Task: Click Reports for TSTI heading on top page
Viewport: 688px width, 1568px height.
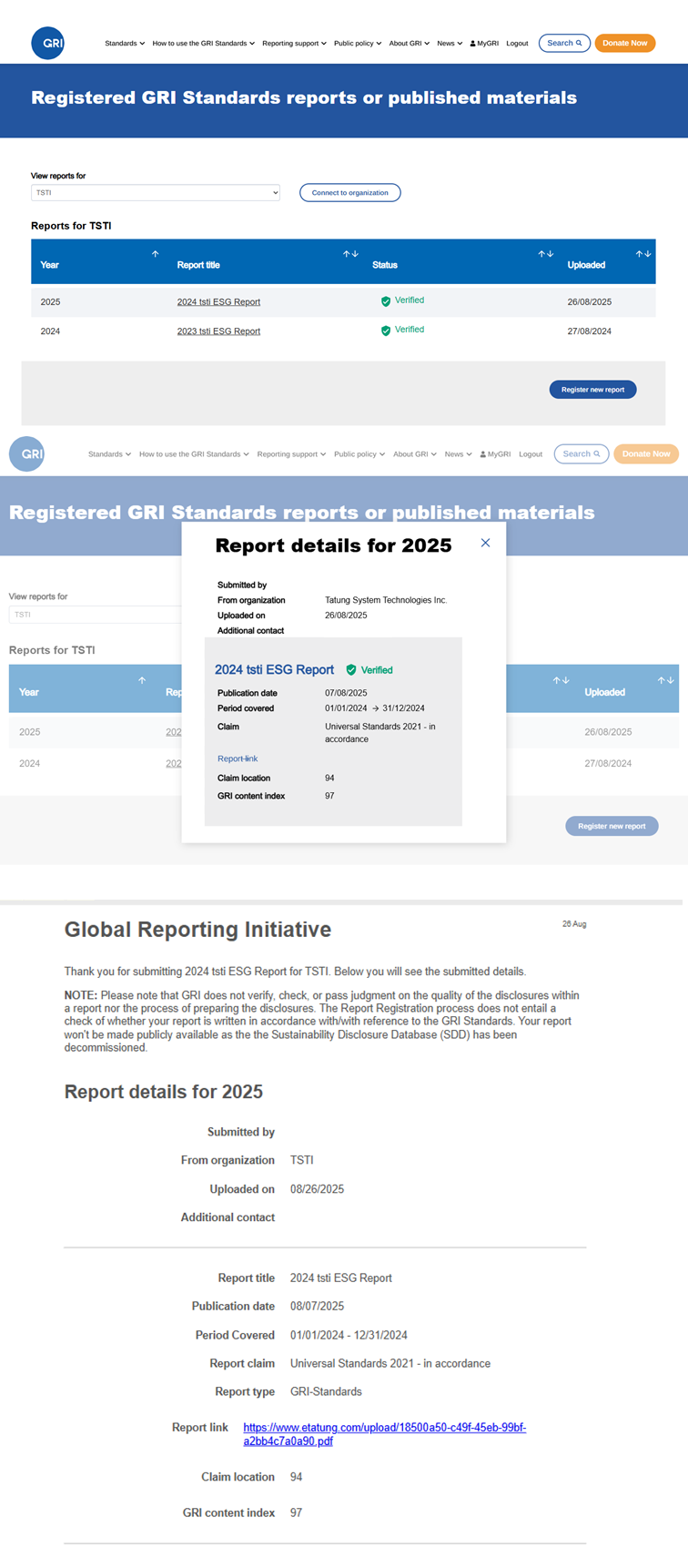Action: (71, 226)
